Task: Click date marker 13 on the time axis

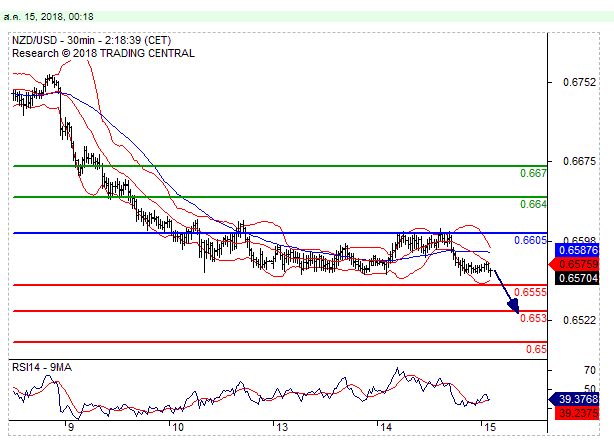Action: (282, 427)
